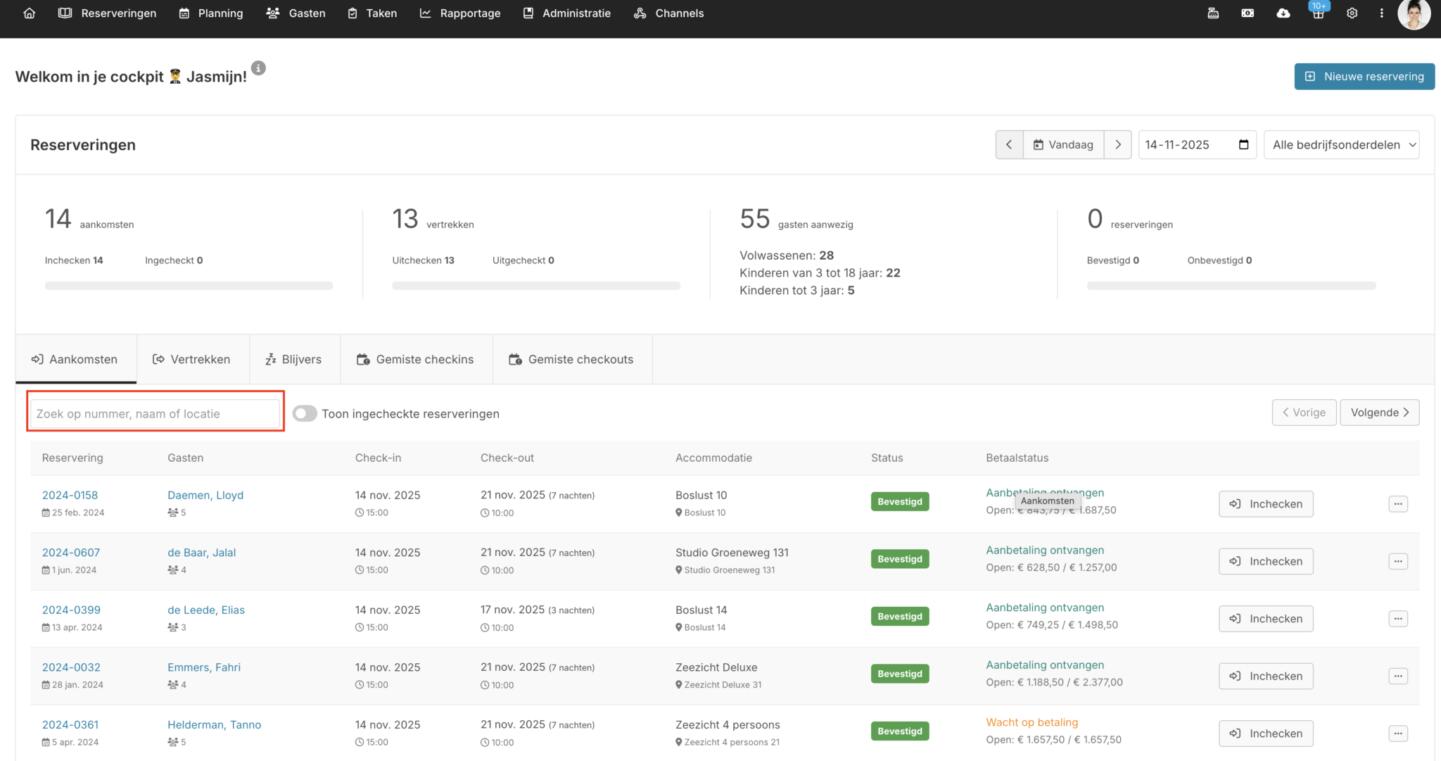Click the 'Nieuwe reservering' button

click(1364, 77)
